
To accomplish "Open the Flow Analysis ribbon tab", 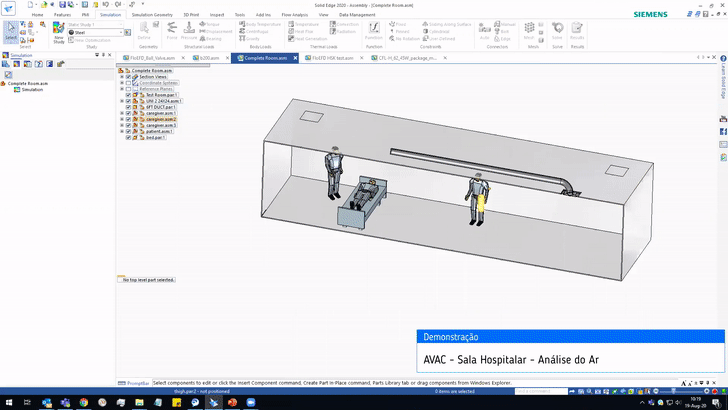I will tap(294, 15).
